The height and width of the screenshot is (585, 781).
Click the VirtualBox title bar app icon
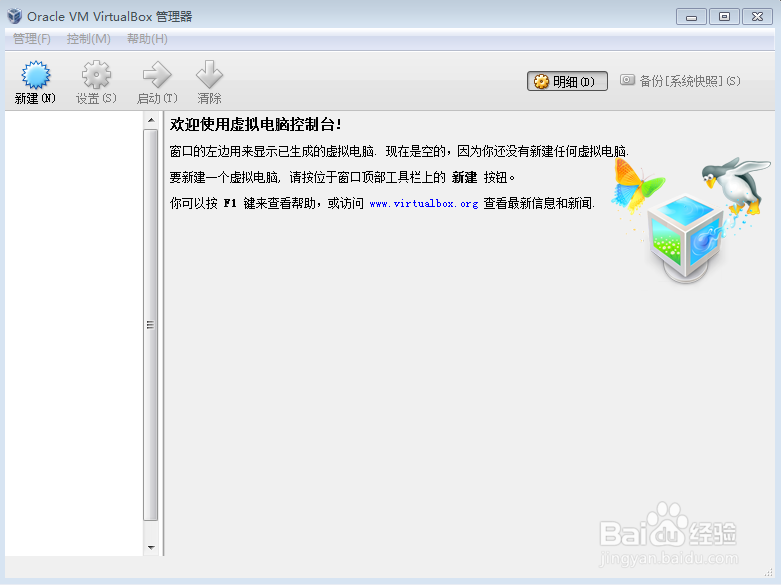14,16
